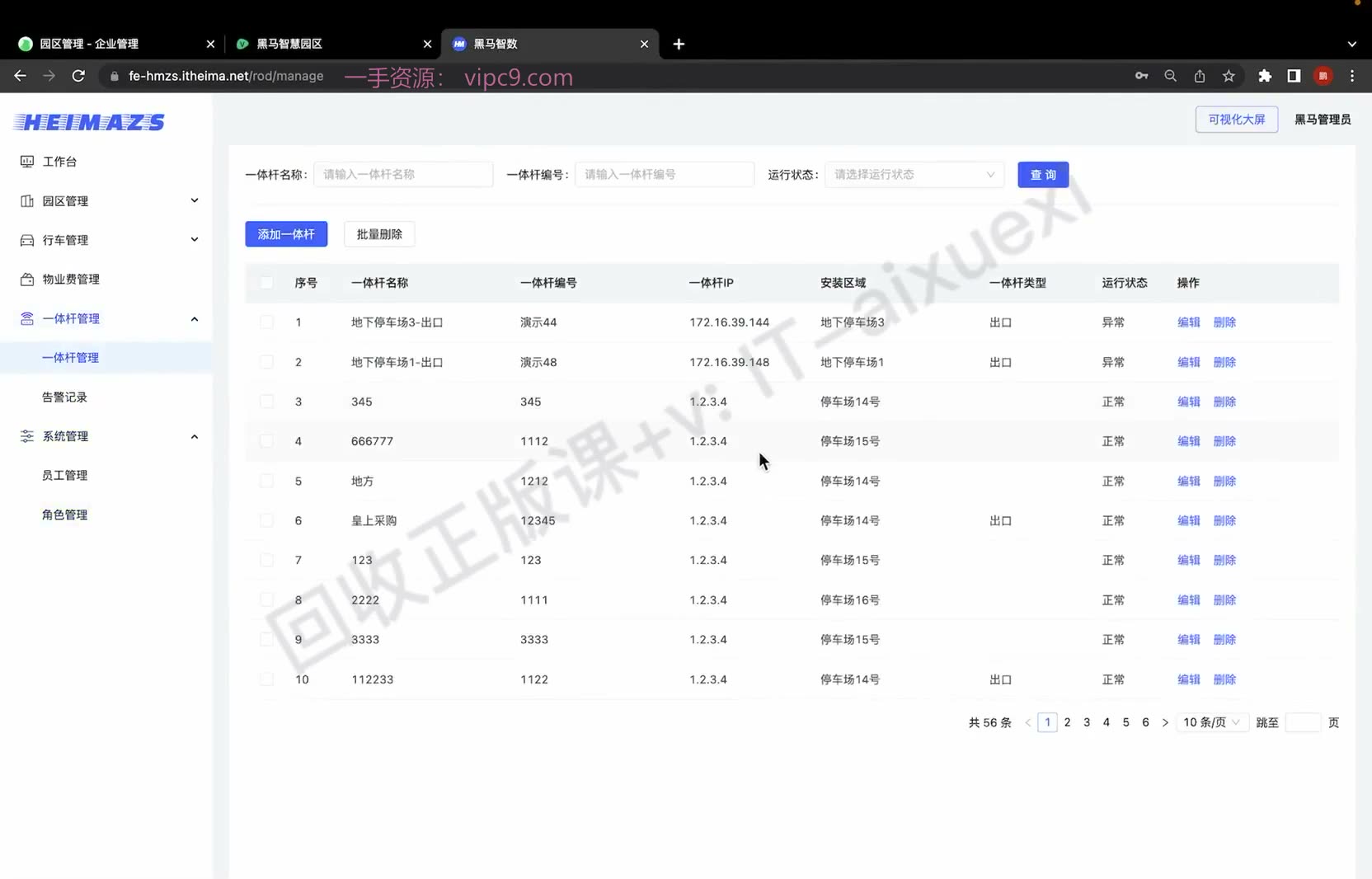Click the zoom magnifier icon in address bar
1372x879 pixels.
pos(1170,76)
